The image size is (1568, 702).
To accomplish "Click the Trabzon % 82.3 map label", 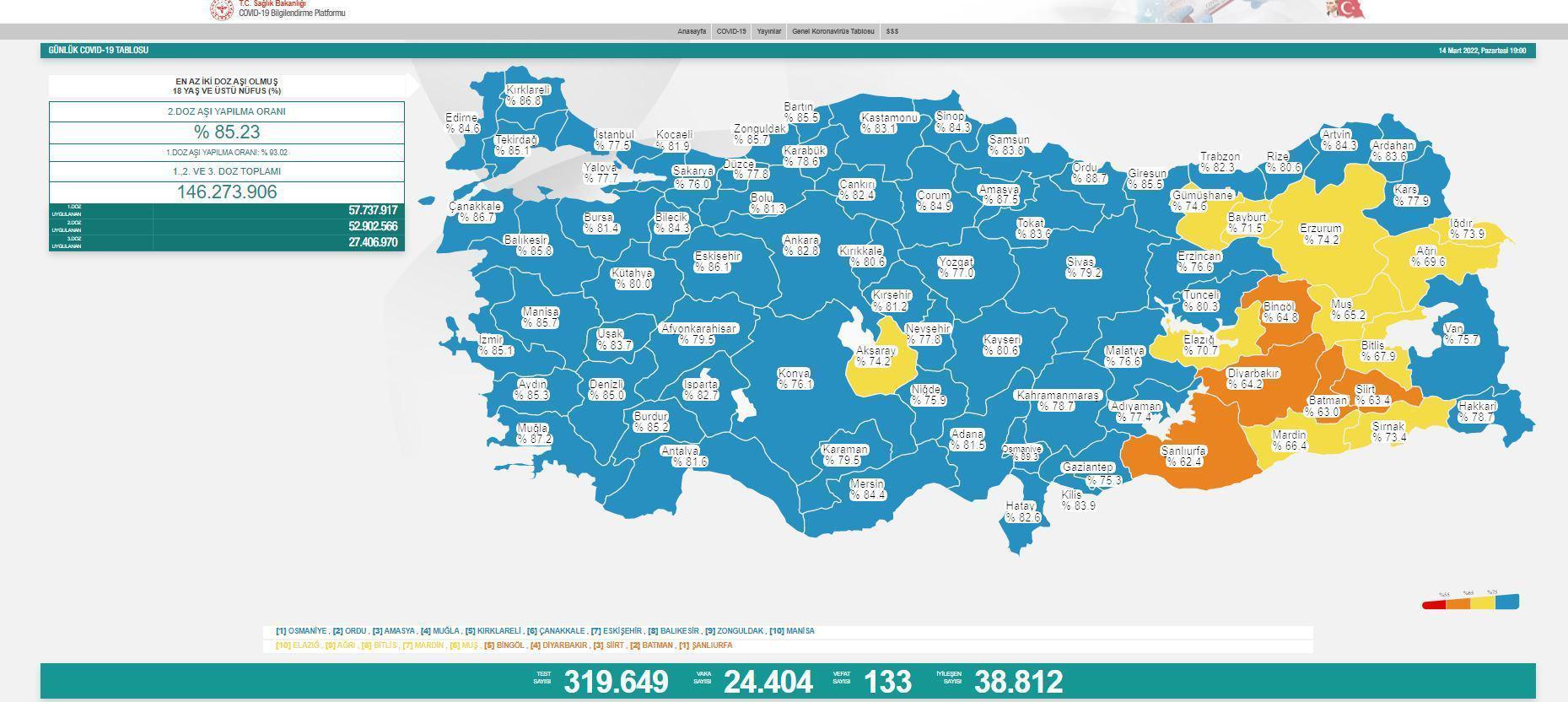I will [x=1220, y=162].
